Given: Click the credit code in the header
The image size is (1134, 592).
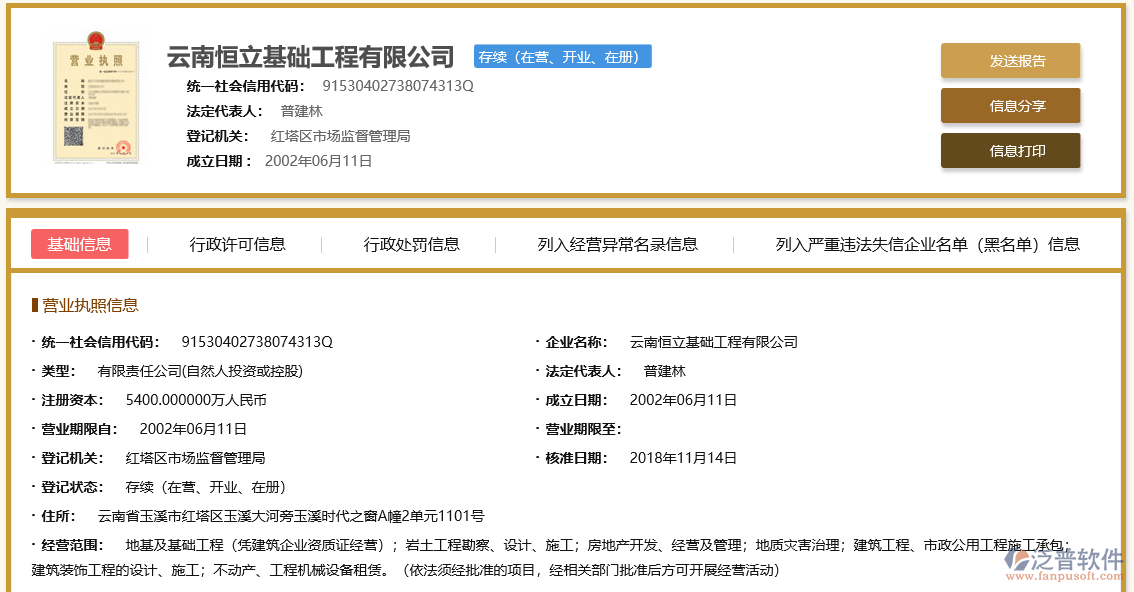Looking at the screenshot, I should (397, 86).
